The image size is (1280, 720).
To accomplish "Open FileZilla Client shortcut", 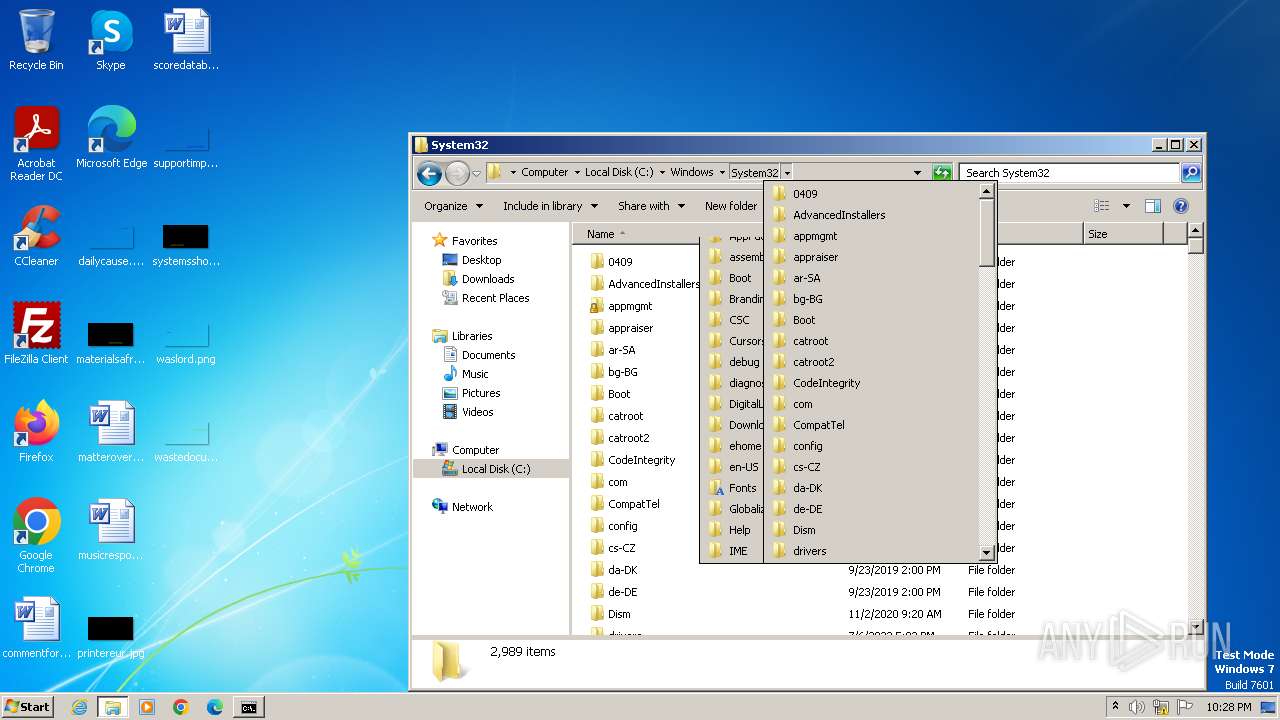I will coord(36,335).
